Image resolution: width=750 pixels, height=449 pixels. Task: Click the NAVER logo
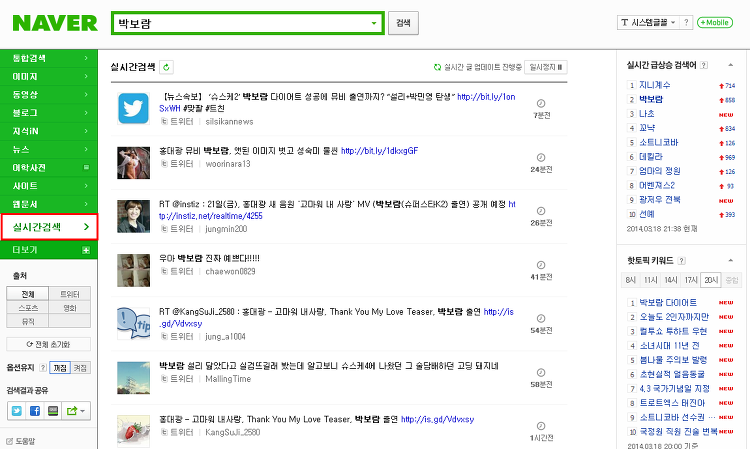[x=55, y=23]
